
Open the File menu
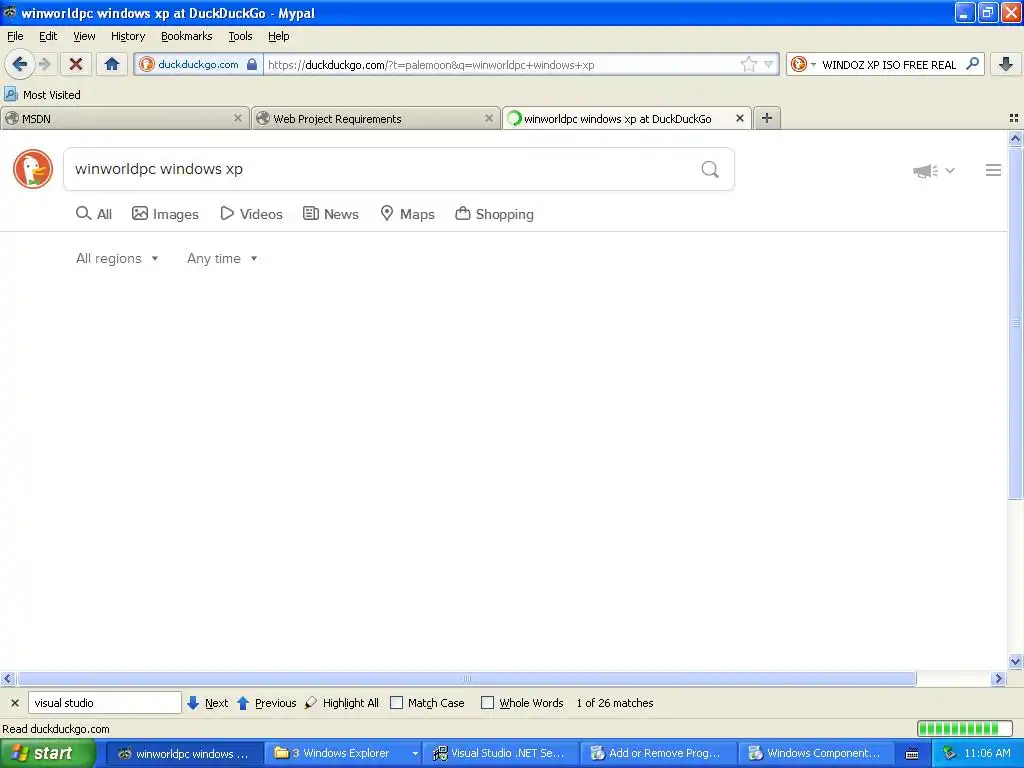(x=15, y=36)
